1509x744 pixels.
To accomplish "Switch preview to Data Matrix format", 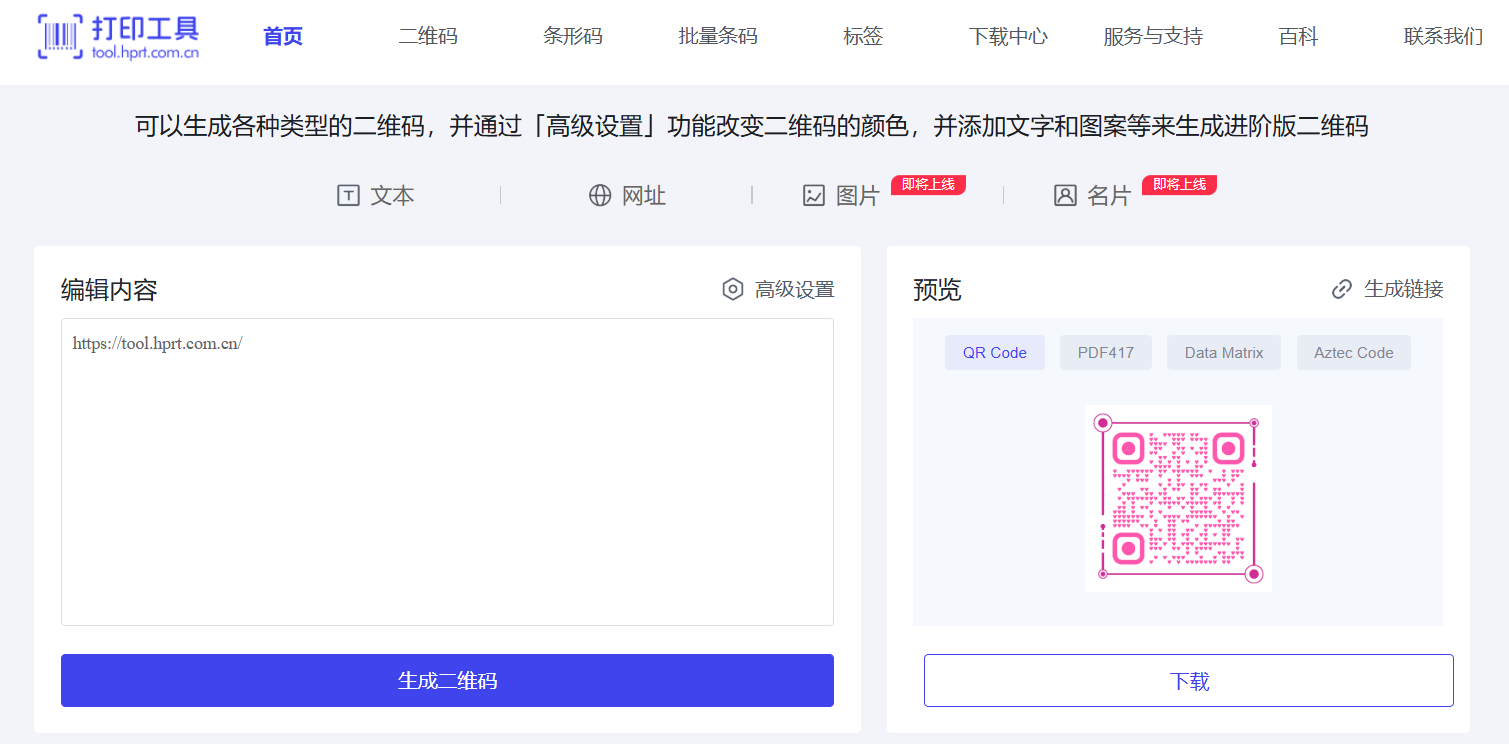I will coord(1224,353).
